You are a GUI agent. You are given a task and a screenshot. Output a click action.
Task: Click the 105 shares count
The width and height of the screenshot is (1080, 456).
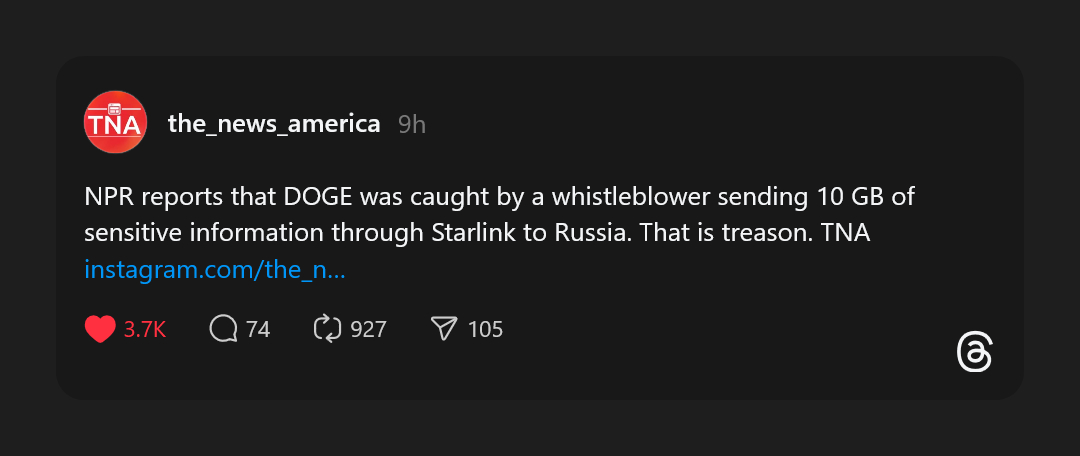(x=485, y=329)
